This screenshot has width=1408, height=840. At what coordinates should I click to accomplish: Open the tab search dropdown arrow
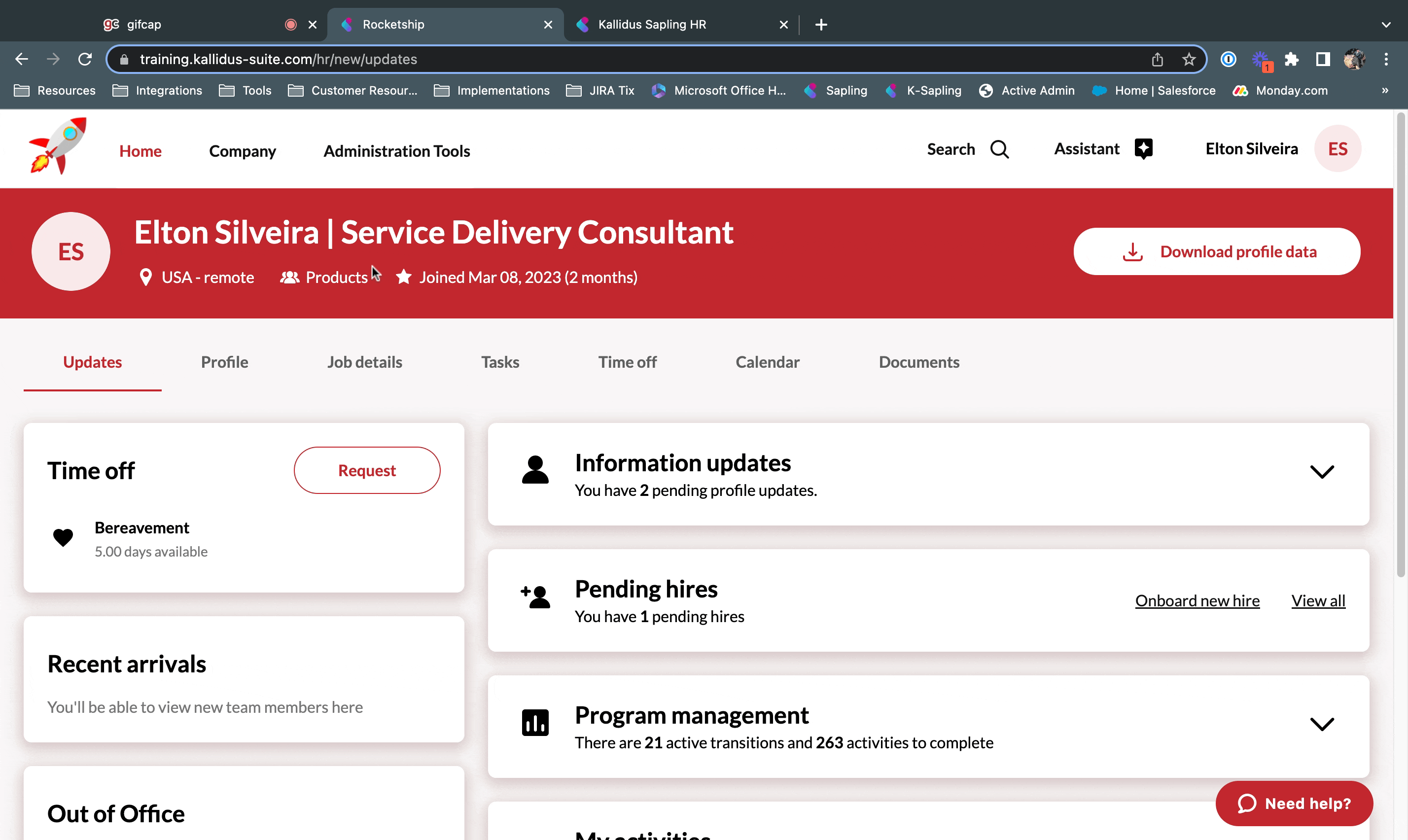click(x=1385, y=24)
